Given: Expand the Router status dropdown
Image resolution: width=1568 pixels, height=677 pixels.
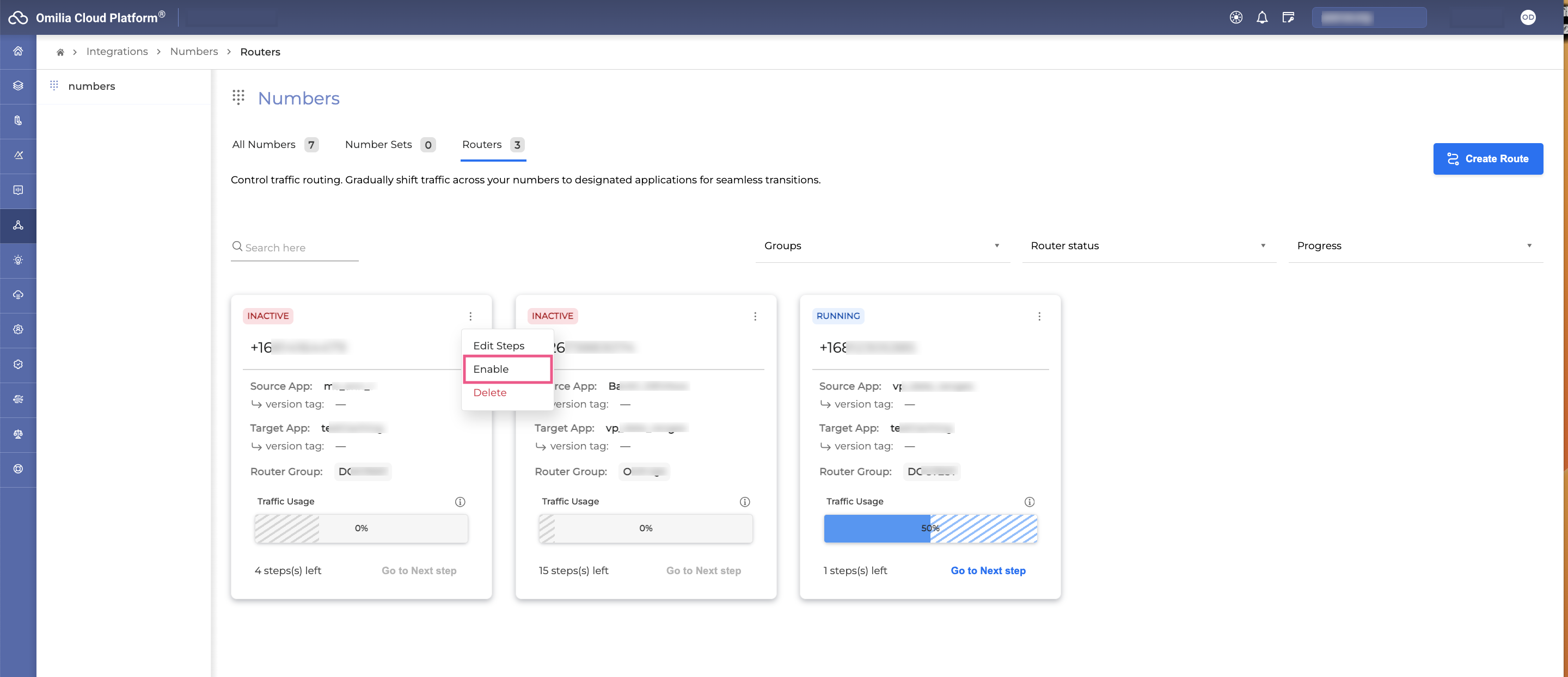Looking at the screenshot, I should (1149, 246).
